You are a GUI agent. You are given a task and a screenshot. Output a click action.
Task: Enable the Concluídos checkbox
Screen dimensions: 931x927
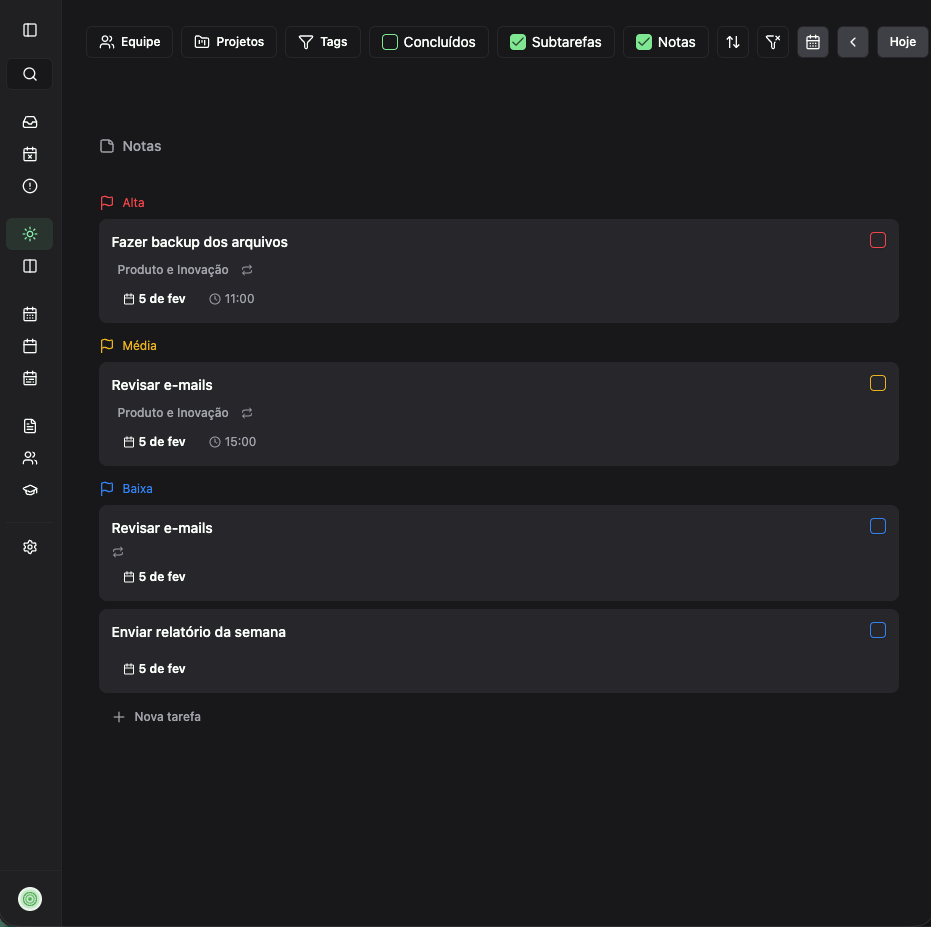[390, 42]
